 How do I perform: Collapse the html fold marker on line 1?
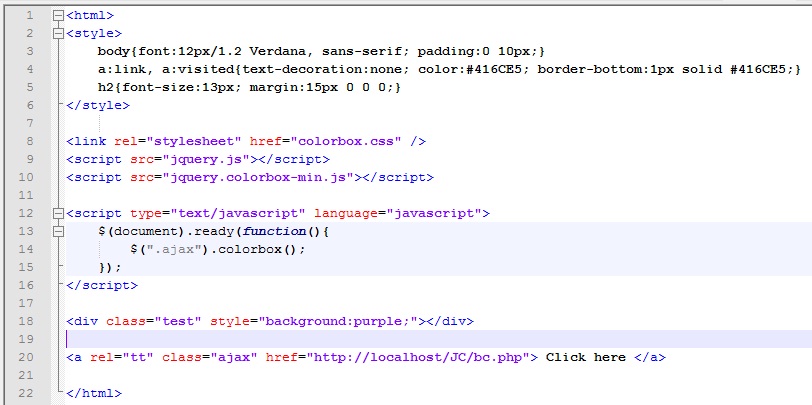58,16
